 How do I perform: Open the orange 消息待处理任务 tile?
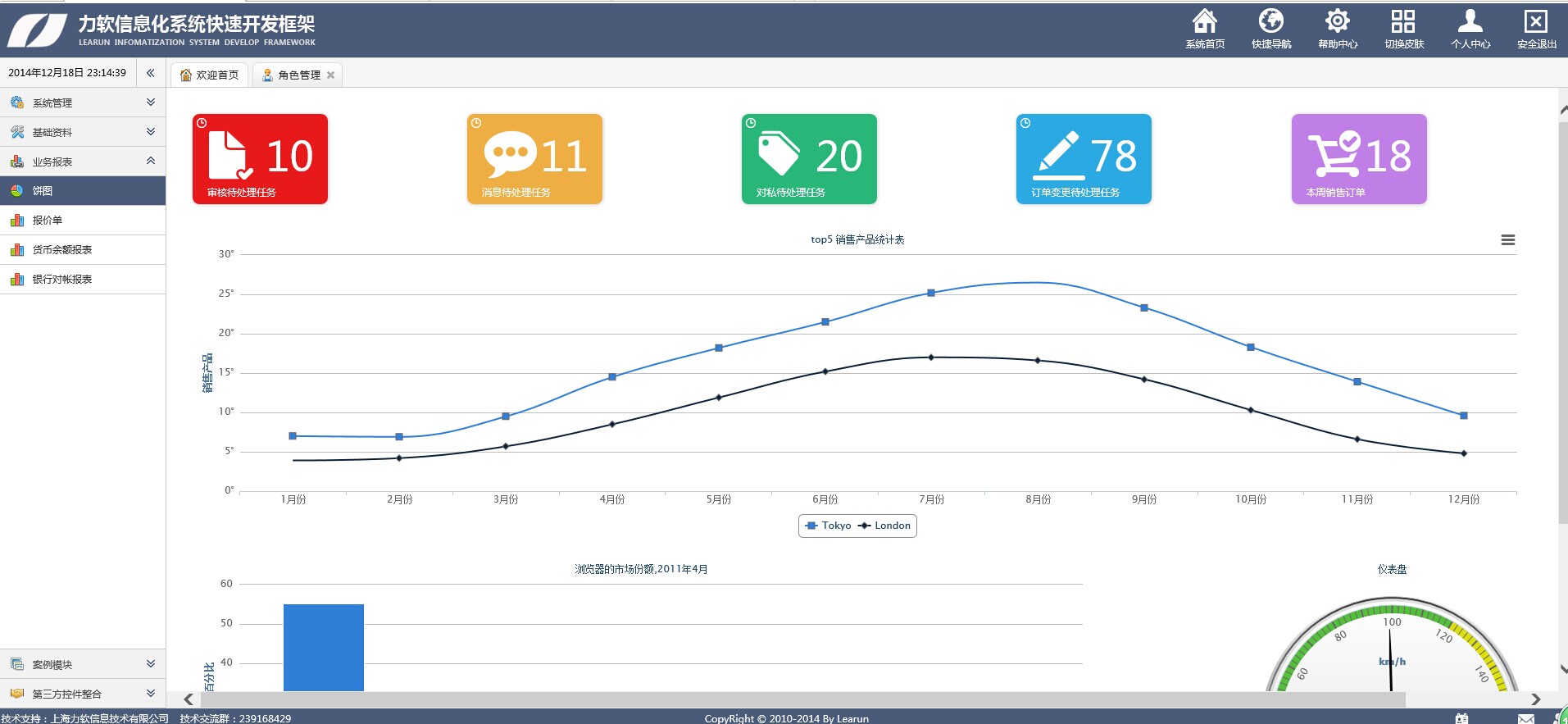[534, 159]
